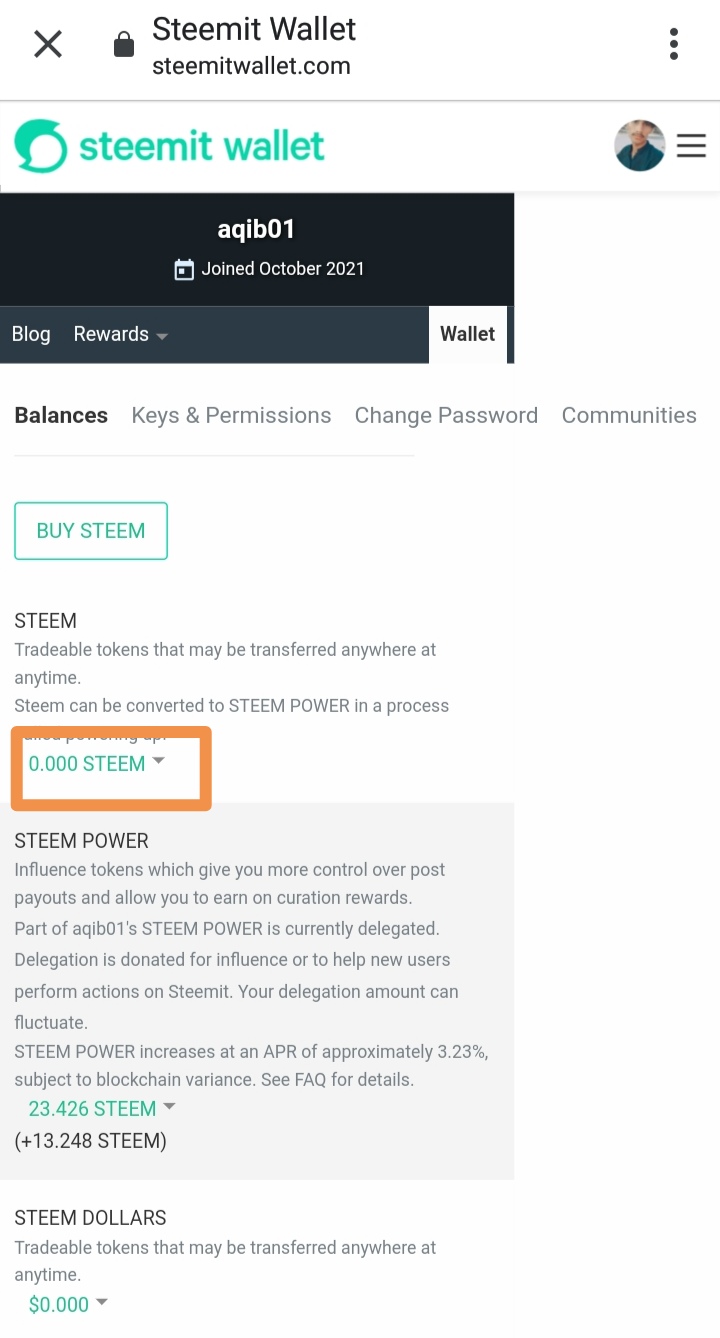Click the Steemit wallet logo

[x=170, y=146]
